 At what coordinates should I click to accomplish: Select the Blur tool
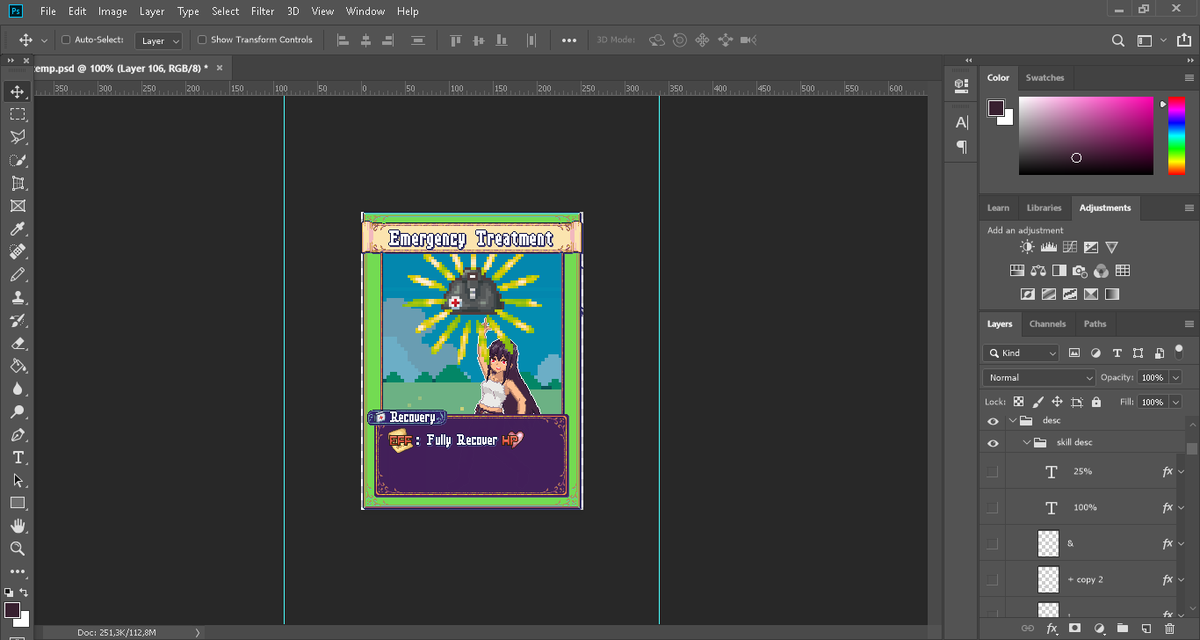[x=17, y=389]
